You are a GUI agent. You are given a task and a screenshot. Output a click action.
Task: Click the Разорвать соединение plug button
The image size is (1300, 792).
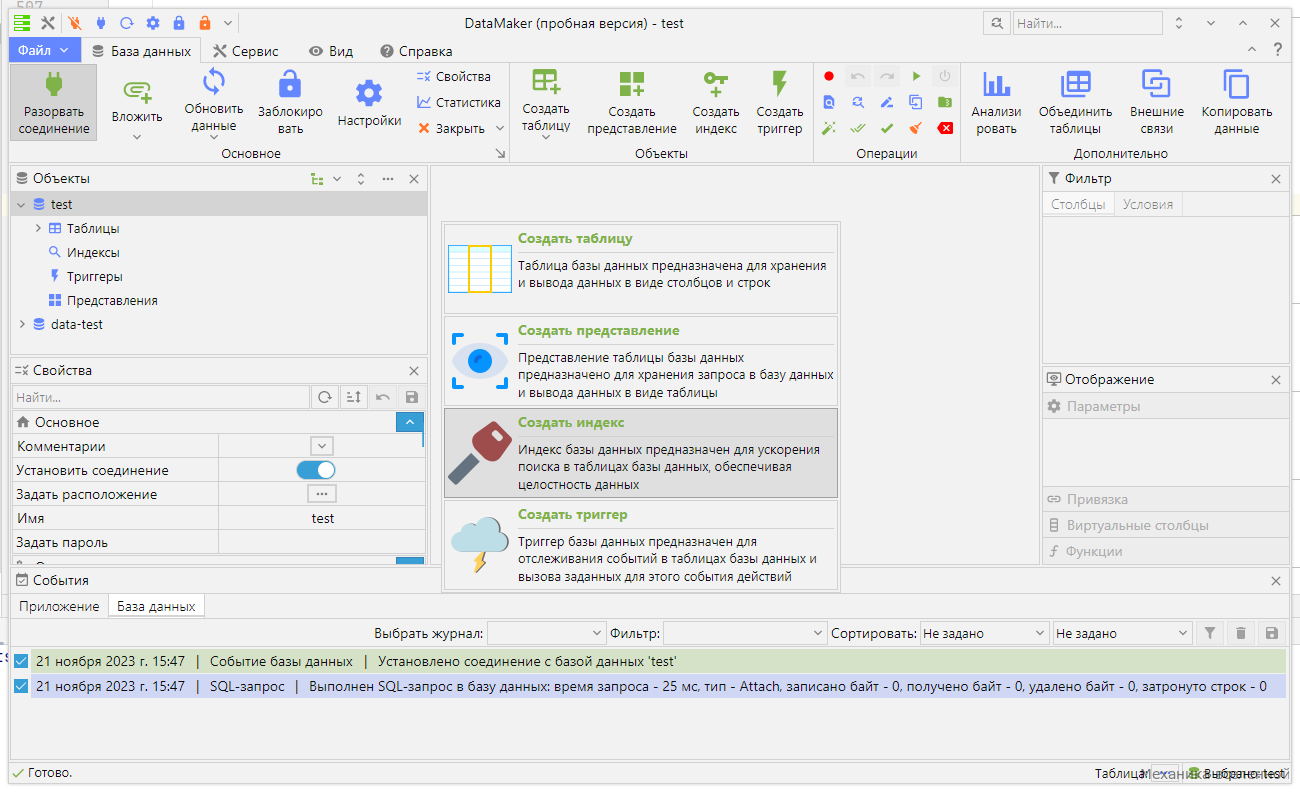55,102
